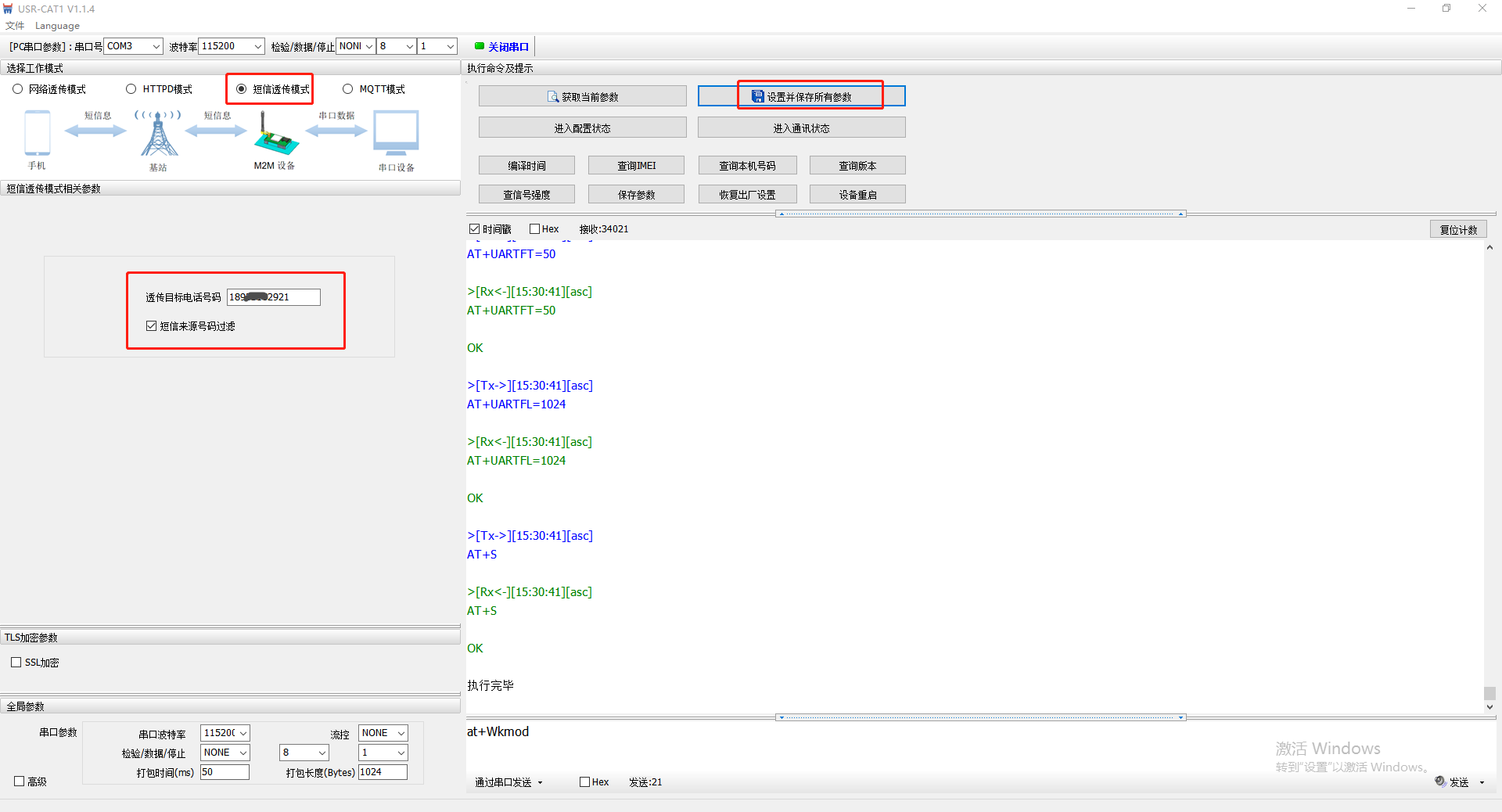
Task: Click the save-all-parameters floppy disk icon
Action: pos(757,96)
